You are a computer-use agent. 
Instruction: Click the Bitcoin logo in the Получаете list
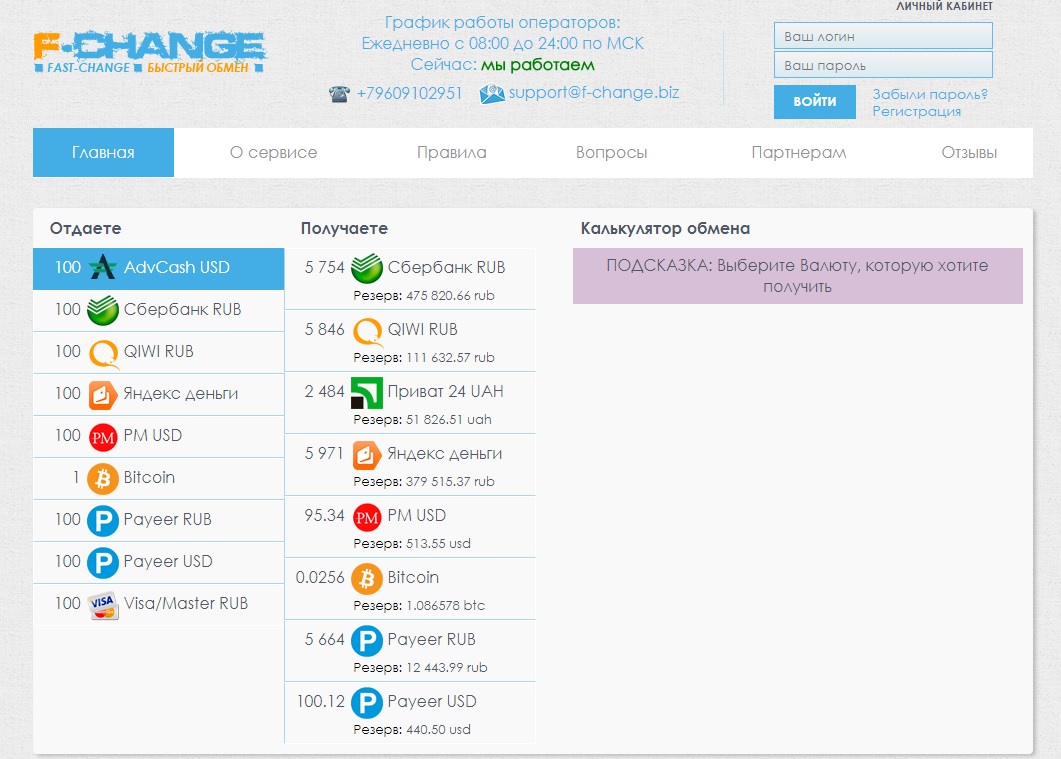[x=367, y=579]
